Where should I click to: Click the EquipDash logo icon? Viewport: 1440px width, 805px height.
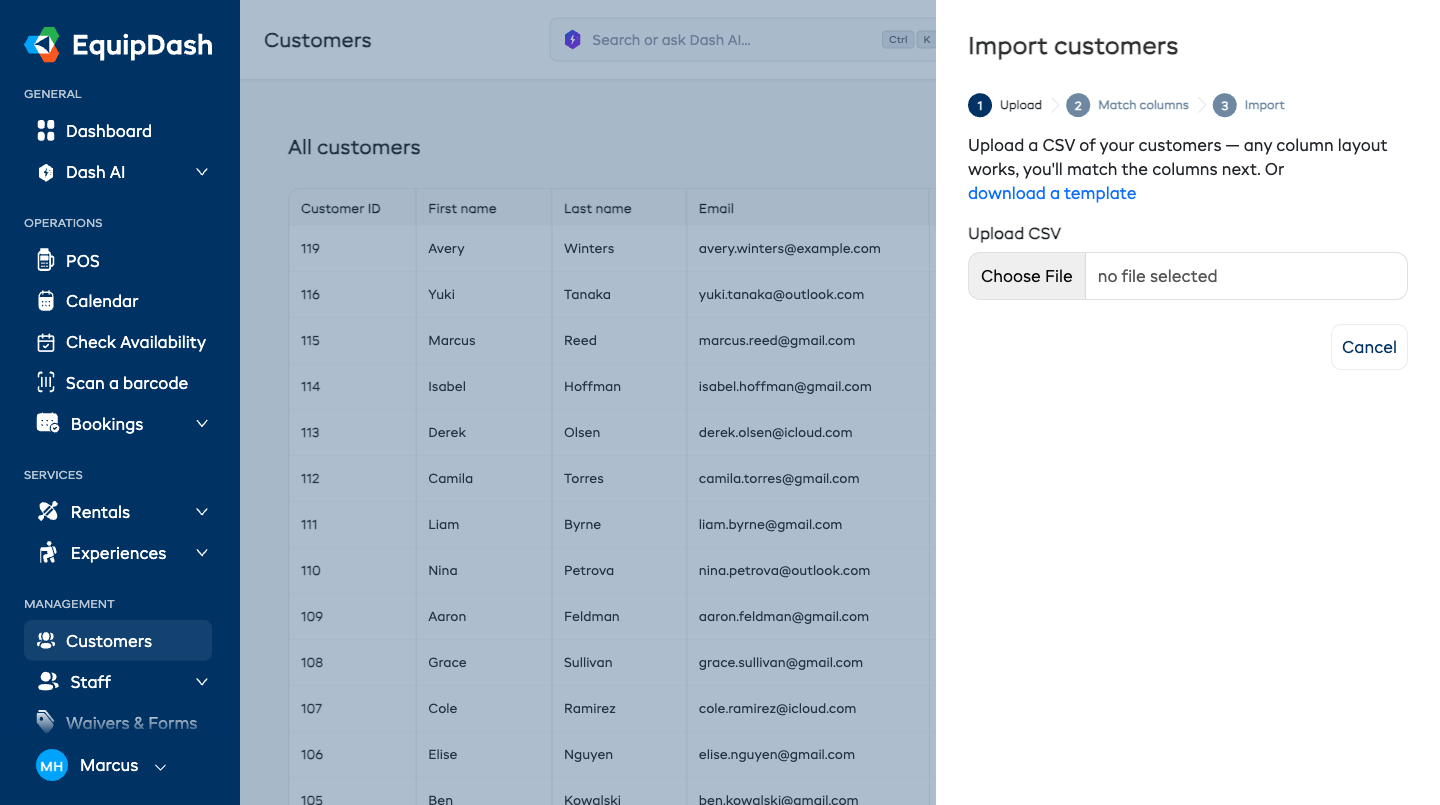(x=42, y=44)
